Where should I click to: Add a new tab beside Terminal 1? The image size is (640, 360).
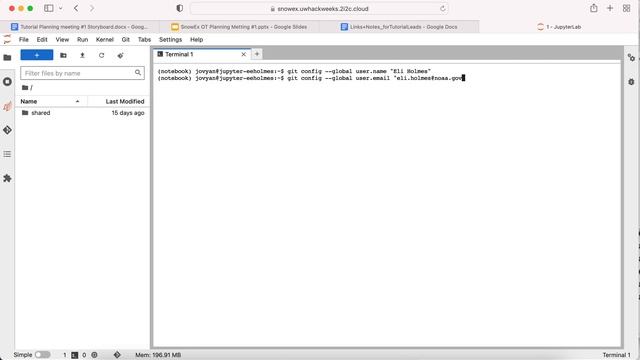(257, 54)
